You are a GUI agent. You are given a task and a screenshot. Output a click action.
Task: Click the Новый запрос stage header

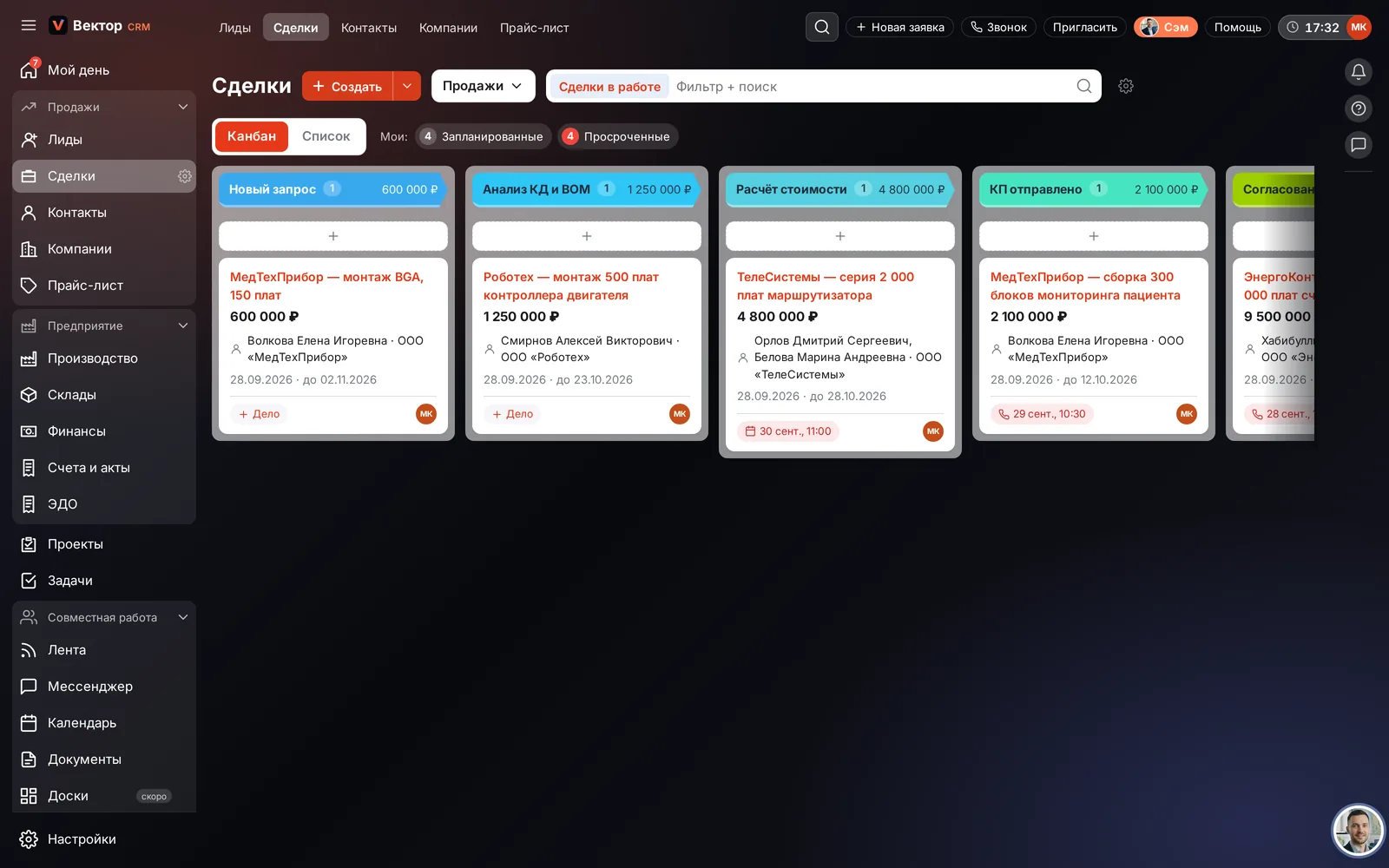pos(333,189)
